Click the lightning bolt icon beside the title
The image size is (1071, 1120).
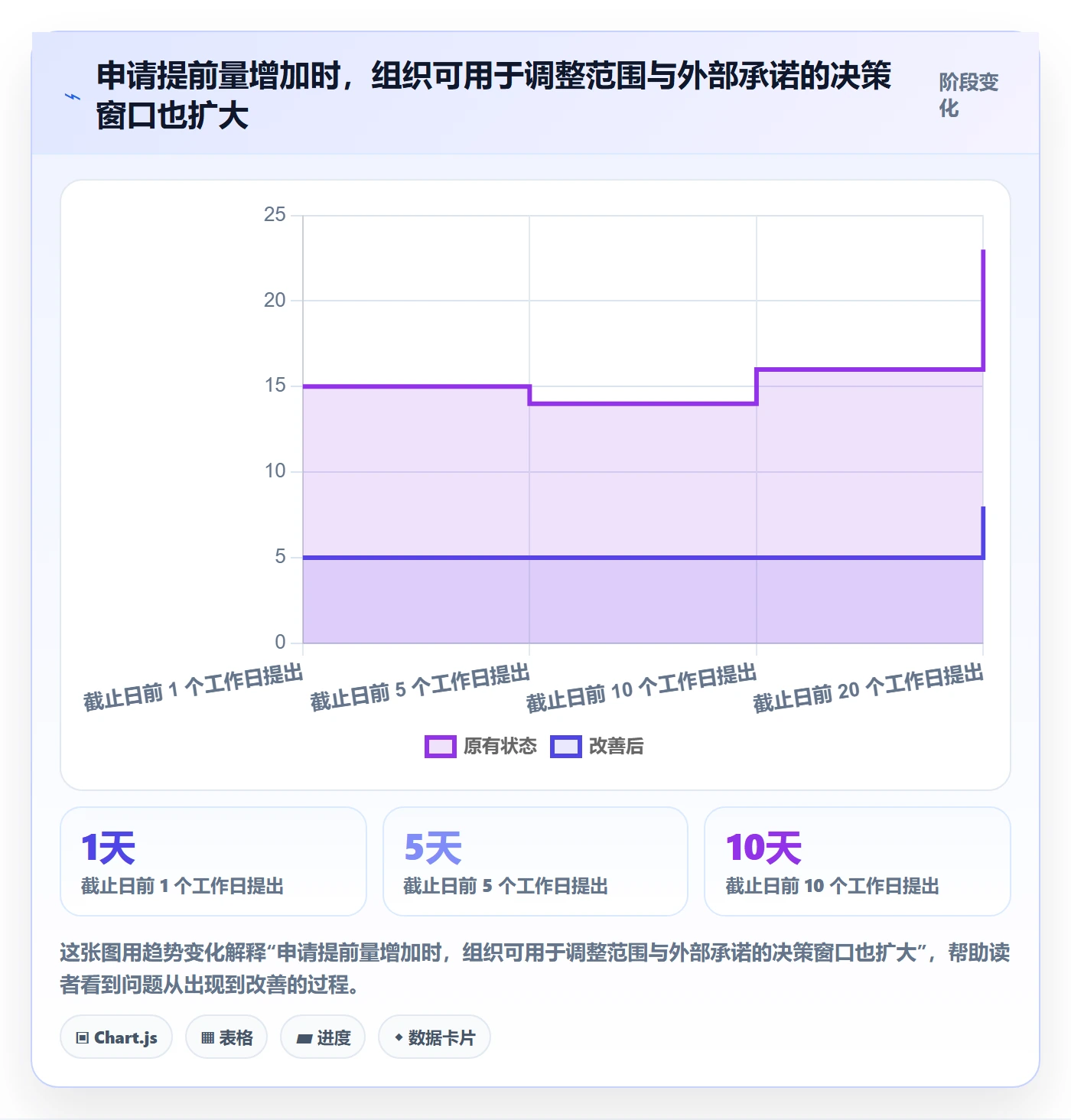73,96
